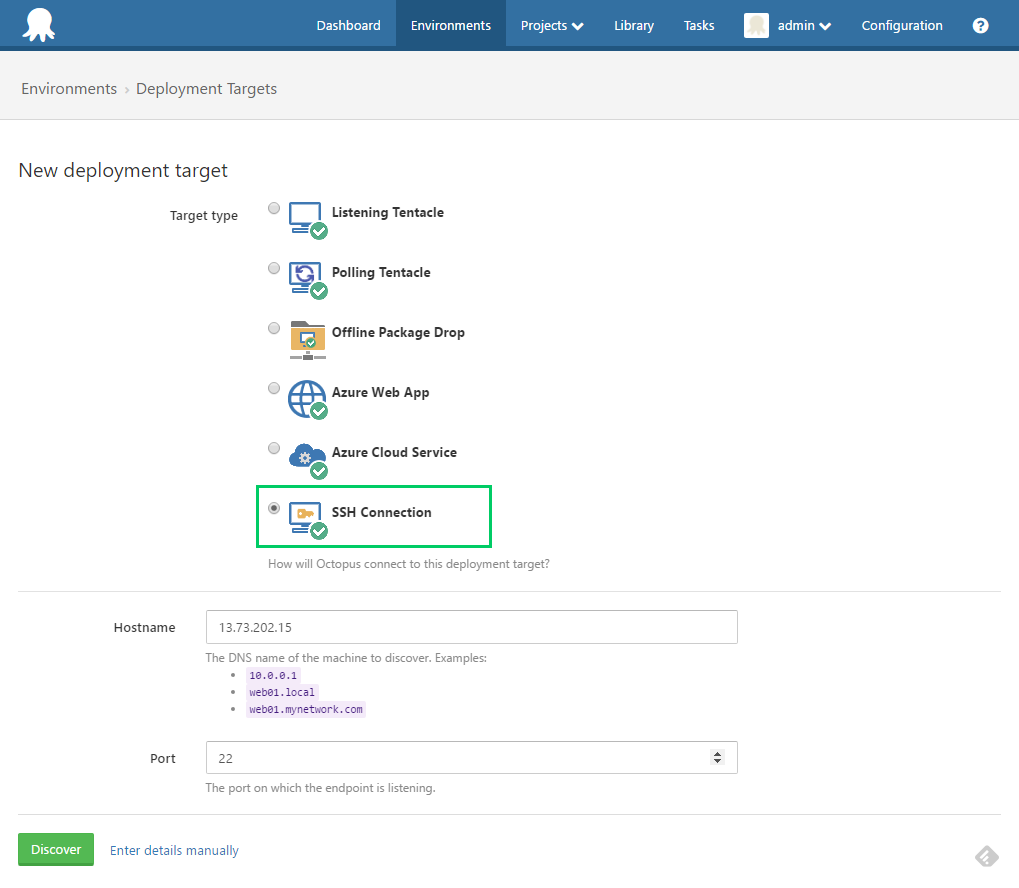Click the Port number spinner arrows
The image size is (1019, 888).
pyautogui.click(x=717, y=758)
